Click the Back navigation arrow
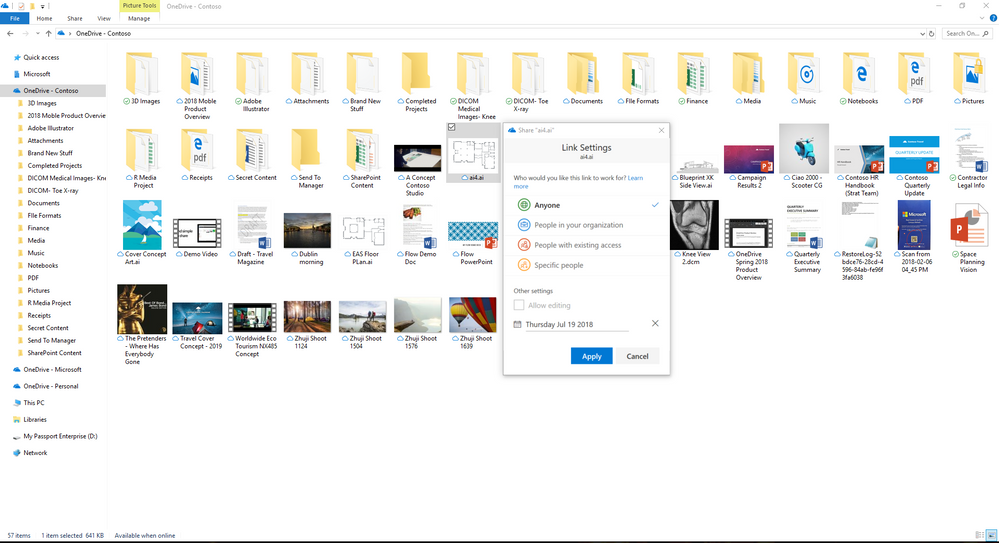The width and height of the screenshot is (999, 543). (x=10, y=33)
